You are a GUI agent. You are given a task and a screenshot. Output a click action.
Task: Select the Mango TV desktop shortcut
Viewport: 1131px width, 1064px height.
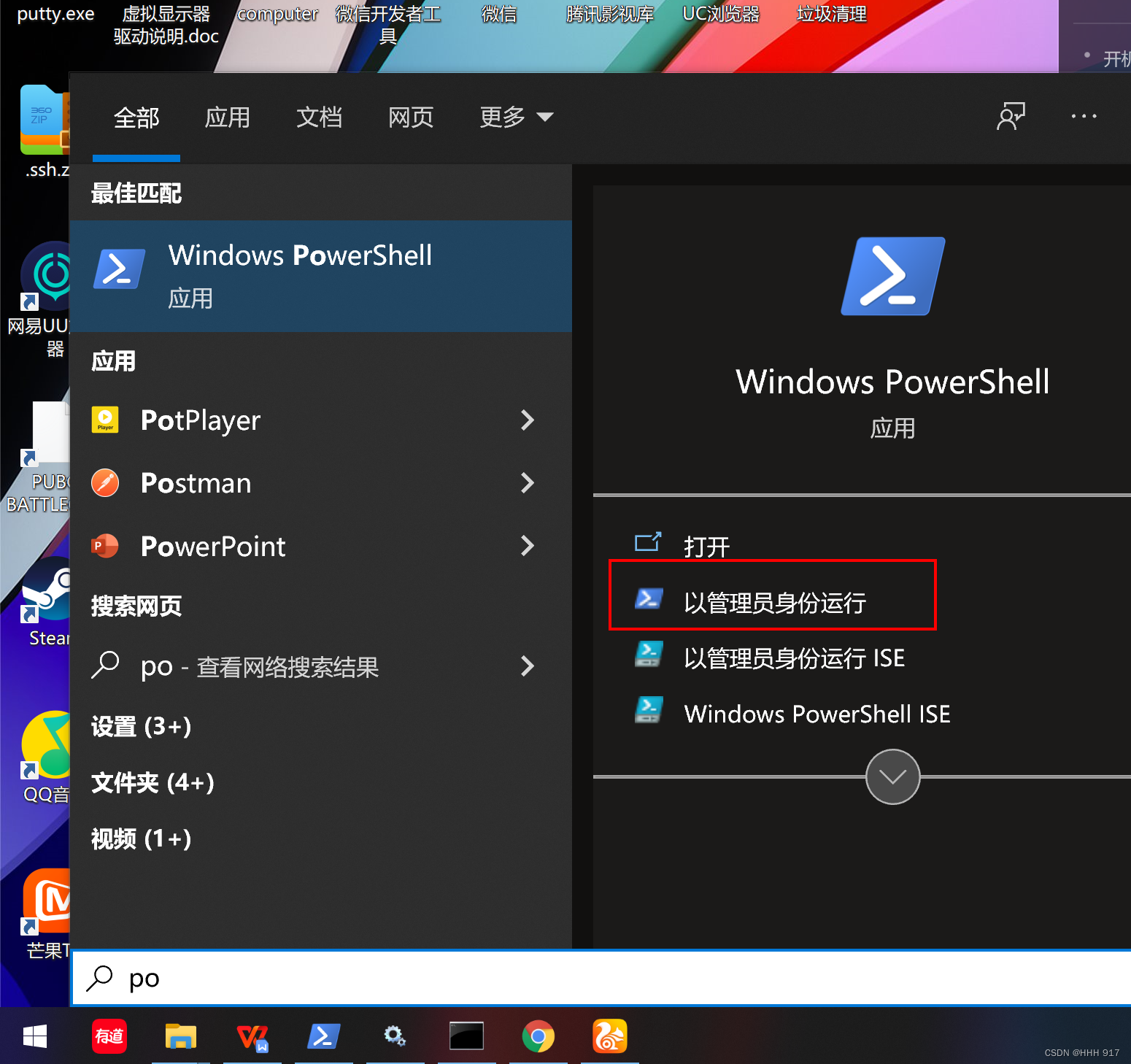45,914
